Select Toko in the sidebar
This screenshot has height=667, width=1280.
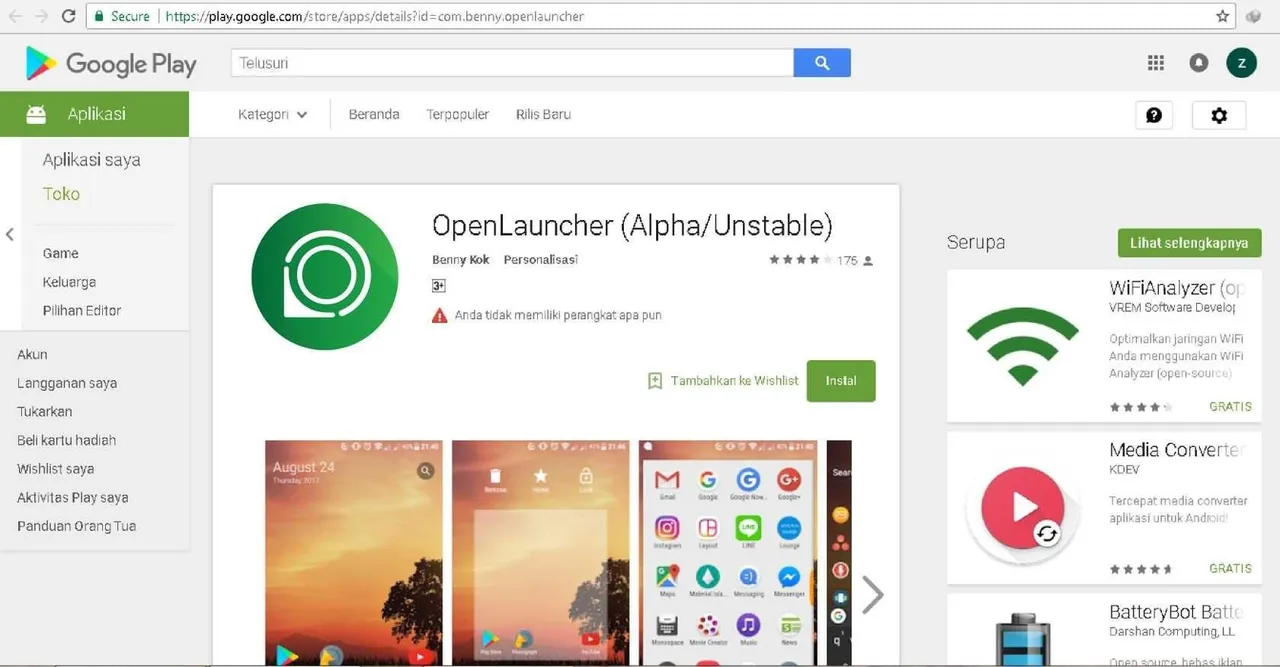click(61, 194)
